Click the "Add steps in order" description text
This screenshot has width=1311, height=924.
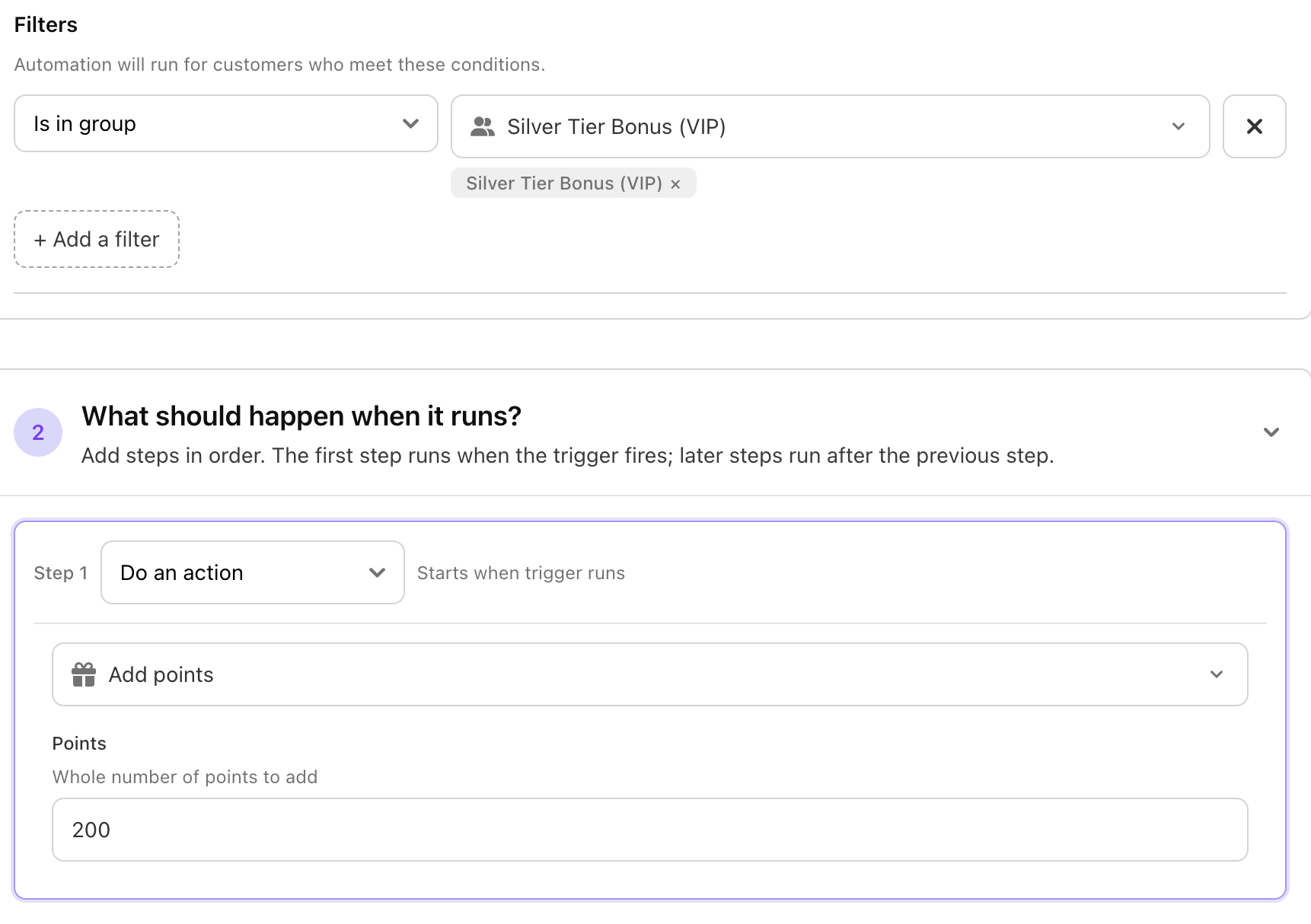[x=568, y=456]
